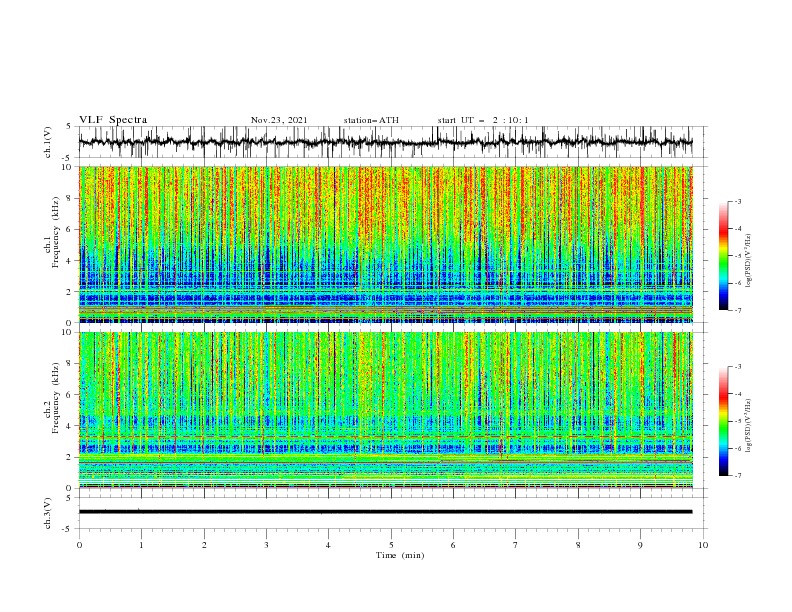The width and height of the screenshot is (792, 612).
Task: Click the "-7" label on the lower colorbar
Action: click(738, 475)
